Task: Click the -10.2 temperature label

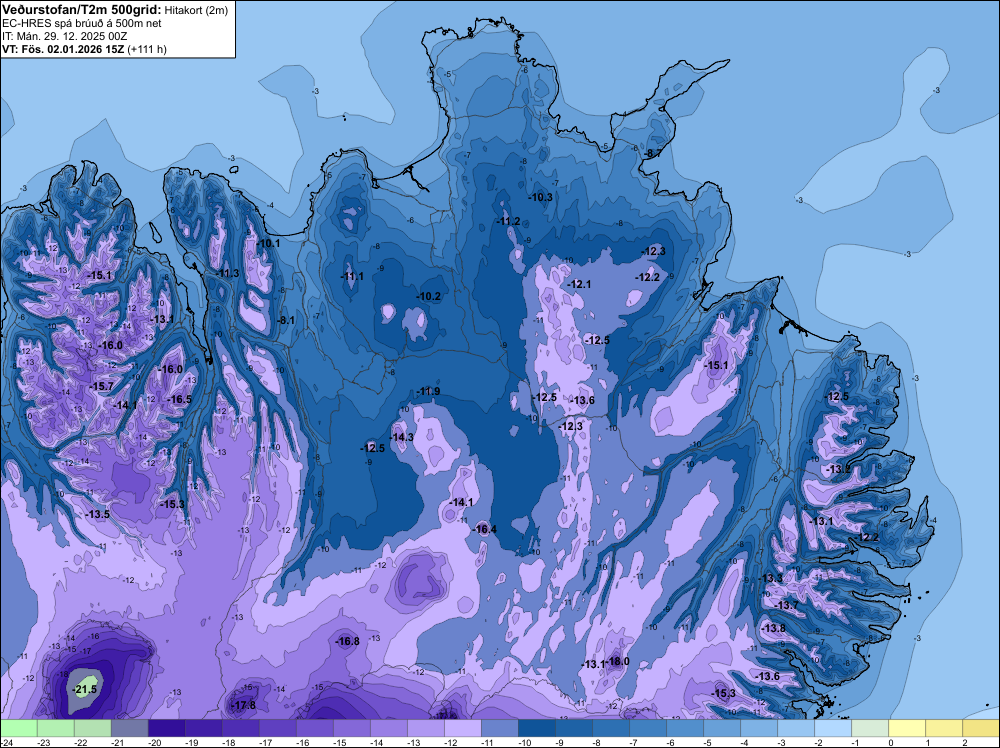Action: click(429, 297)
